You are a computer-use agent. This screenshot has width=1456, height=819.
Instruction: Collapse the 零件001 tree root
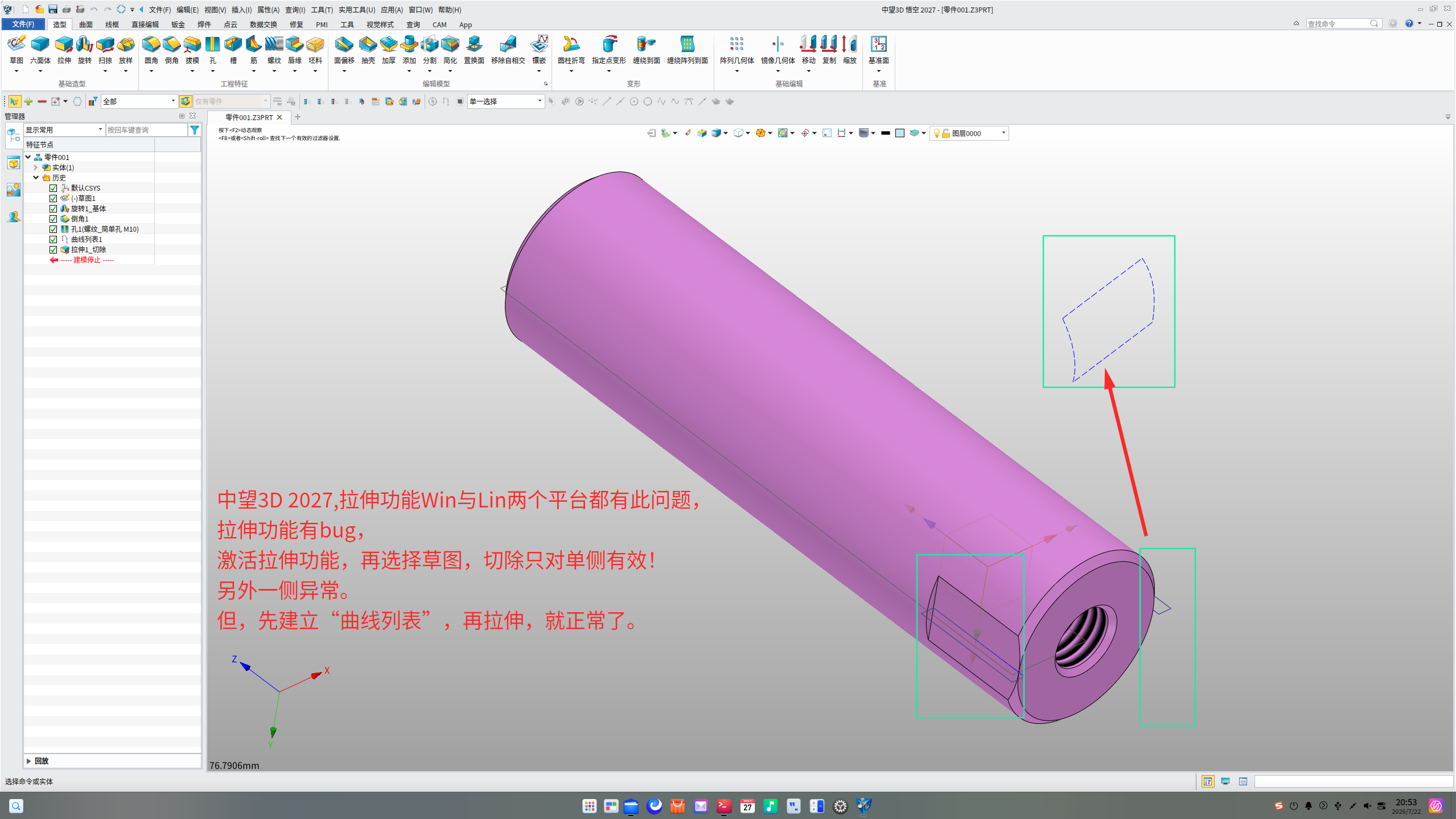point(28,157)
